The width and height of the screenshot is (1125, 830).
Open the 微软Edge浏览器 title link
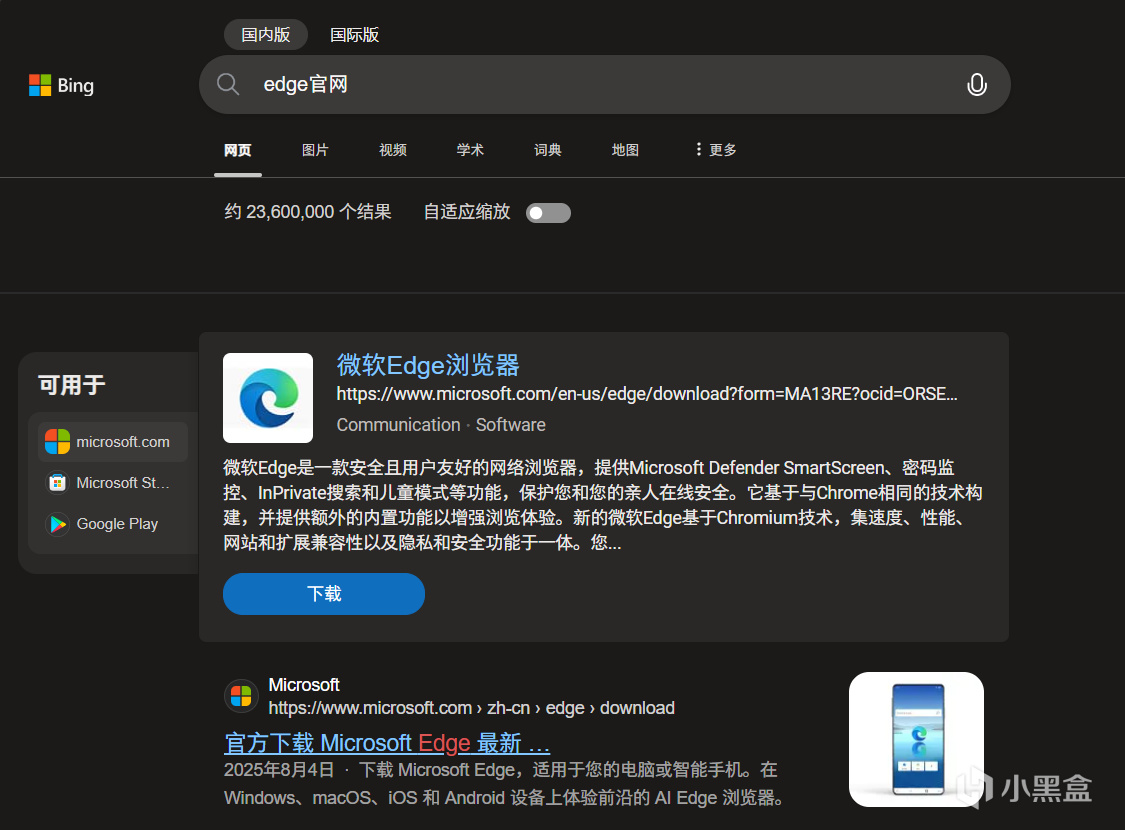pos(428,365)
